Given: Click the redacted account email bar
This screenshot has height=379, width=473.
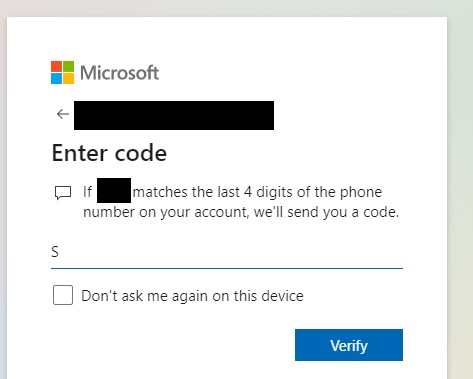Looking at the screenshot, I should click(174, 115).
